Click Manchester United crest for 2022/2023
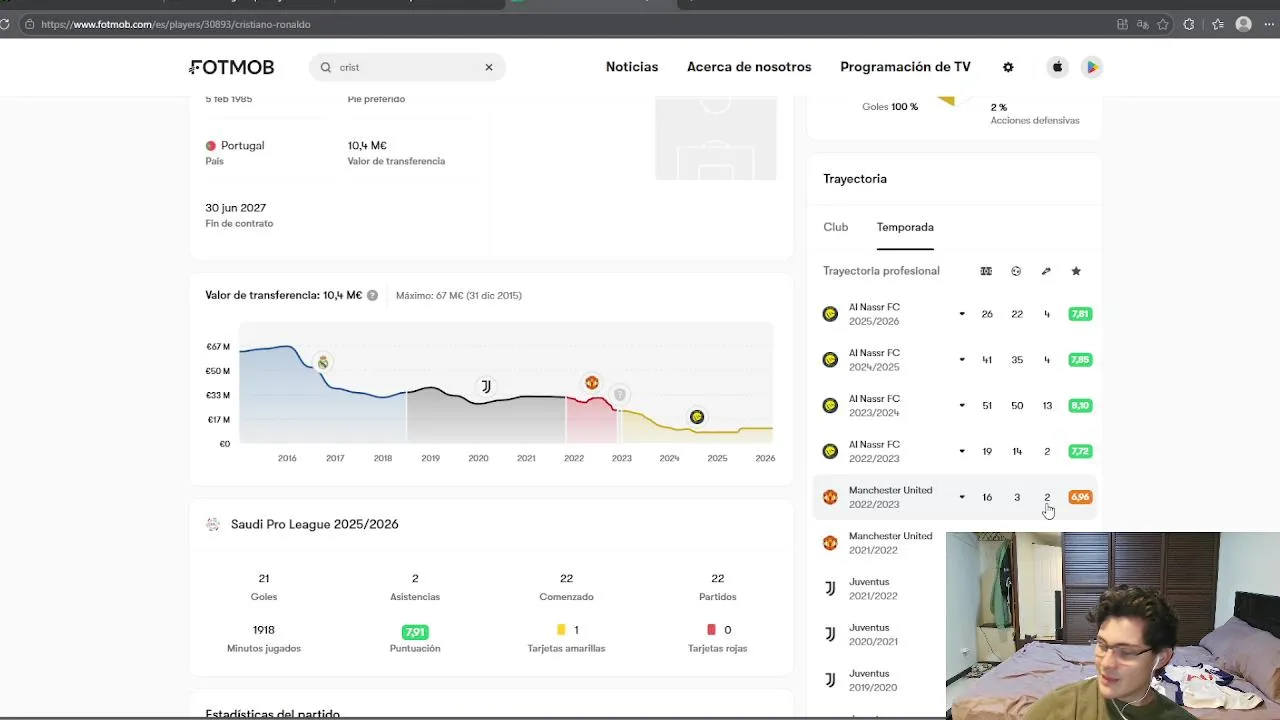The height and width of the screenshot is (720, 1280). pyautogui.click(x=830, y=497)
